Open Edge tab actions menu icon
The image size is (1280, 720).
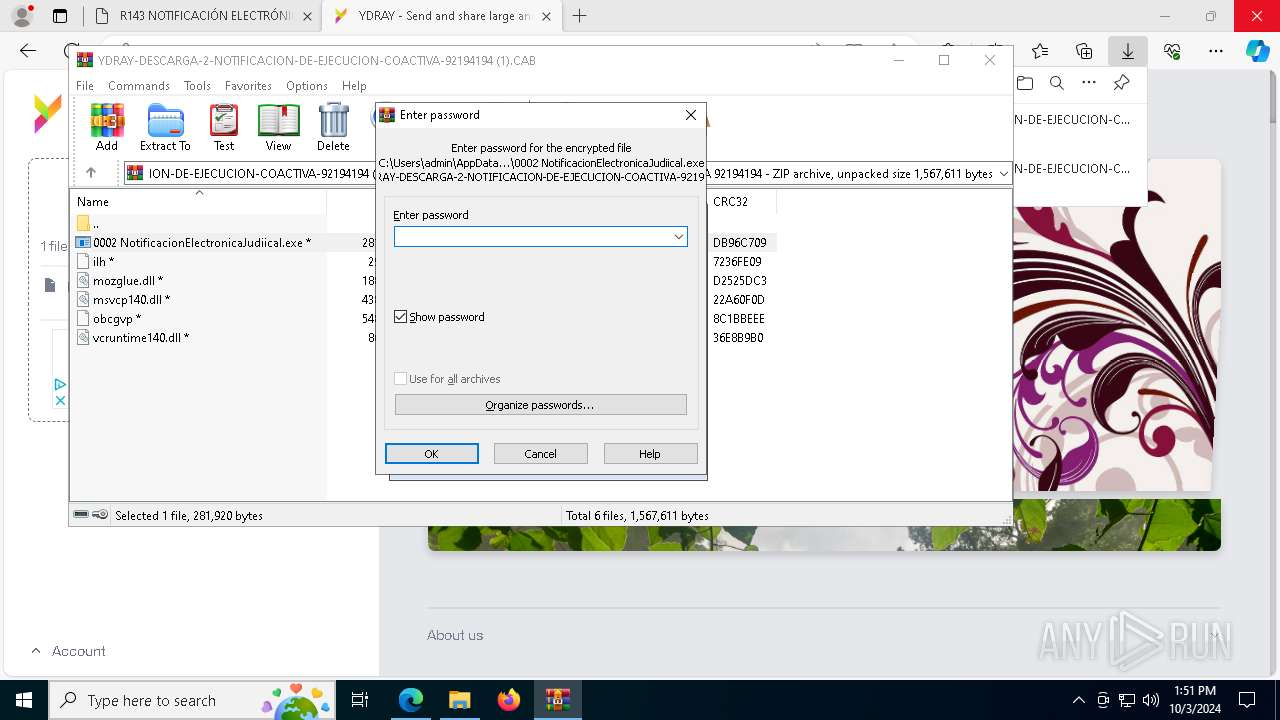[x=60, y=16]
